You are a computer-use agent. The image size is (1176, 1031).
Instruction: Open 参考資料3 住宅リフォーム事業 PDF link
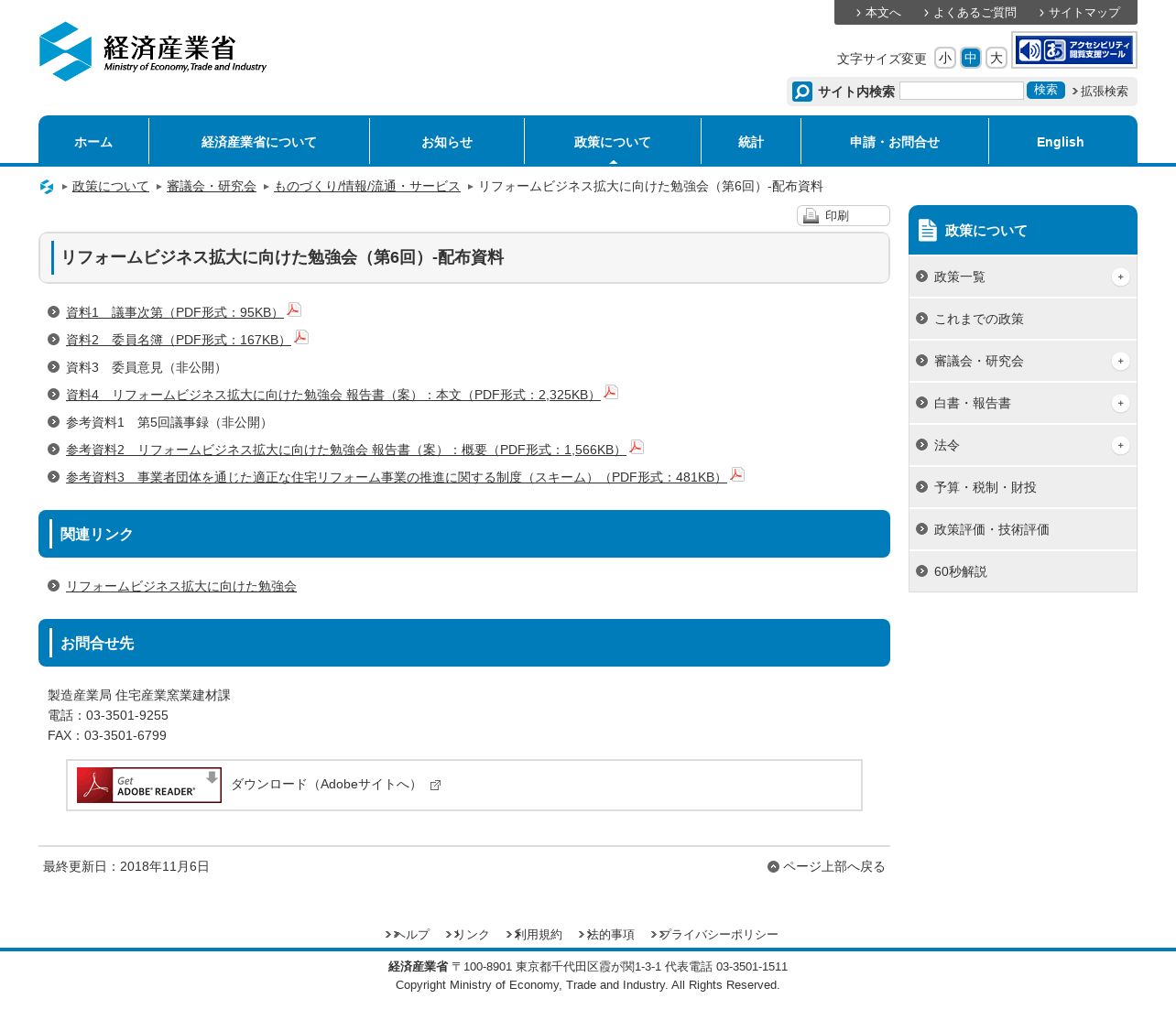(x=397, y=477)
